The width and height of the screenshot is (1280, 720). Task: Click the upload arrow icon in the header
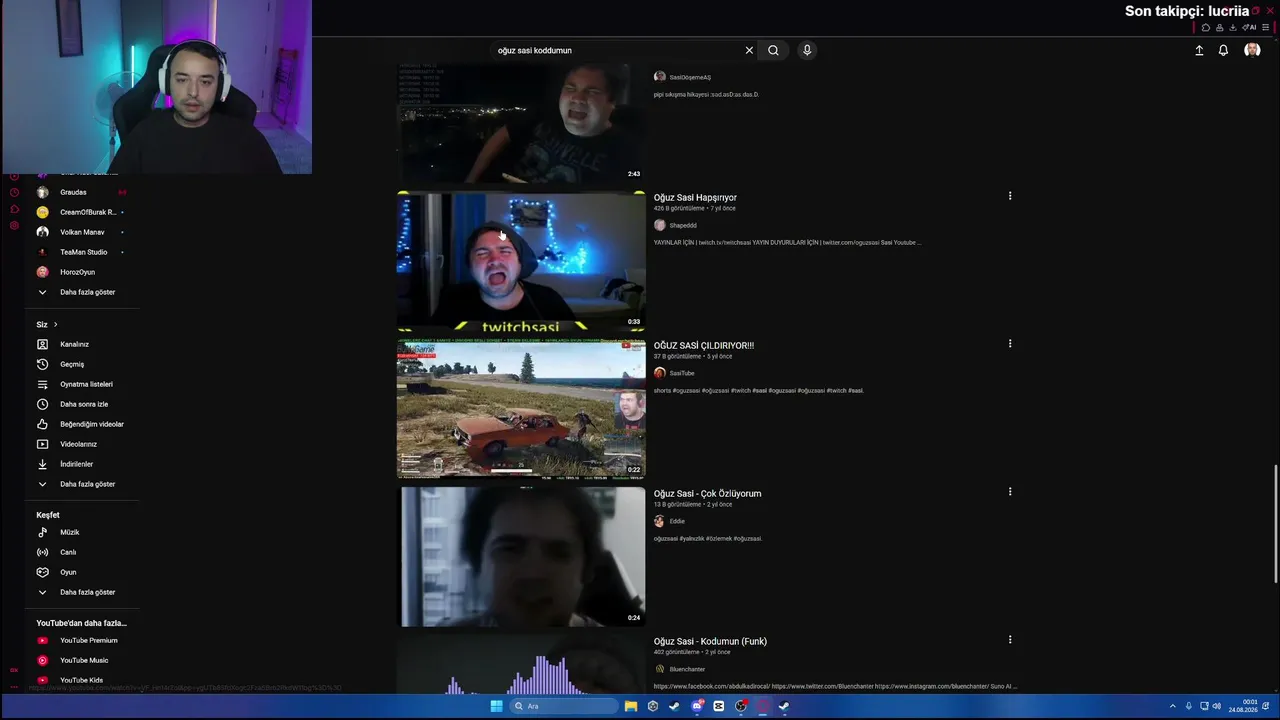(x=1199, y=50)
